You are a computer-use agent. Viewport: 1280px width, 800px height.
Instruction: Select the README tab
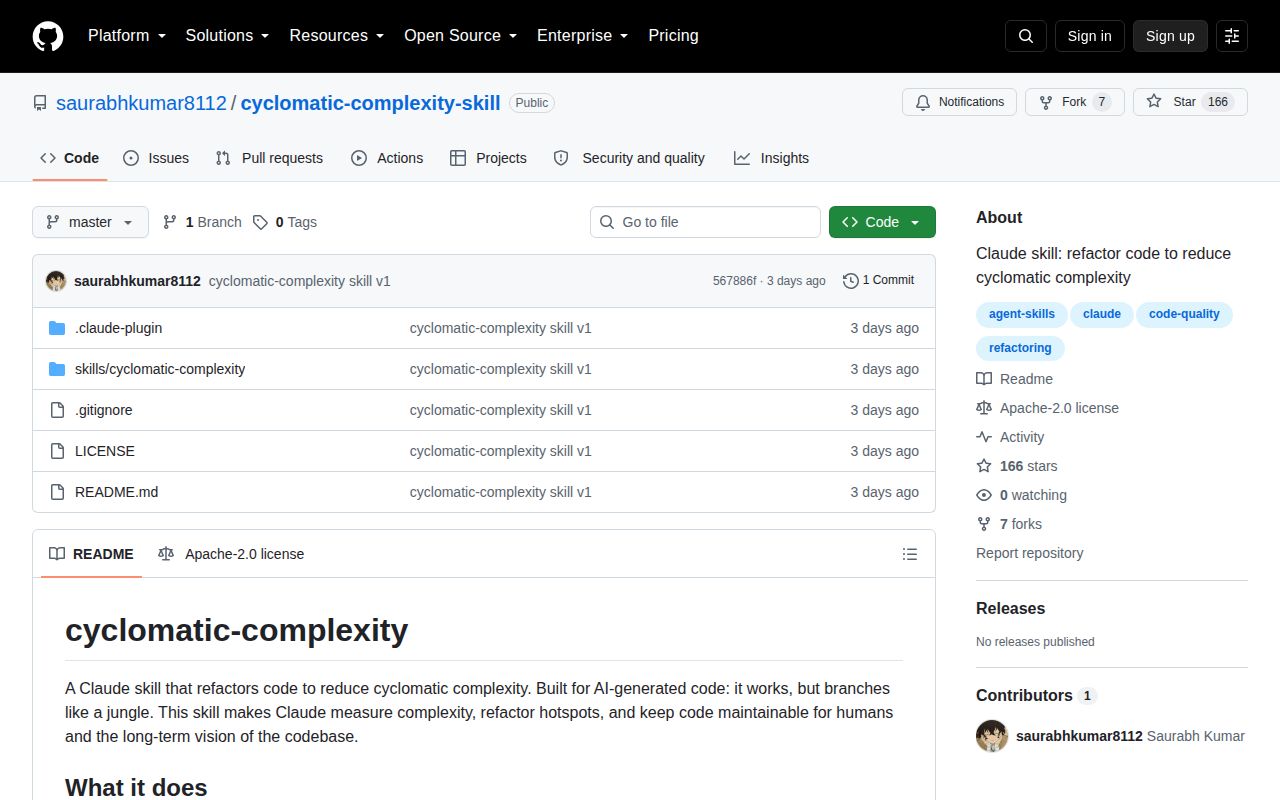[x=91, y=554]
